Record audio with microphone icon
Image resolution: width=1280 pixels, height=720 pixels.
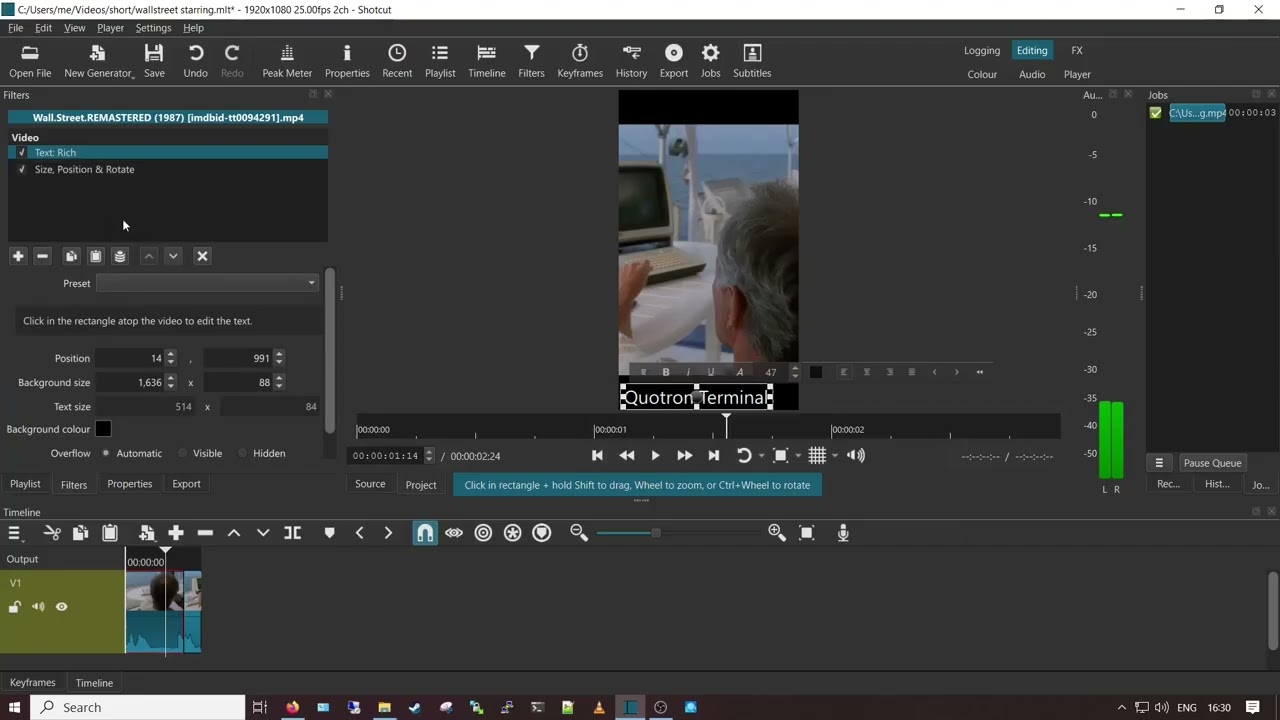pyautogui.click(x=843, y=533)
